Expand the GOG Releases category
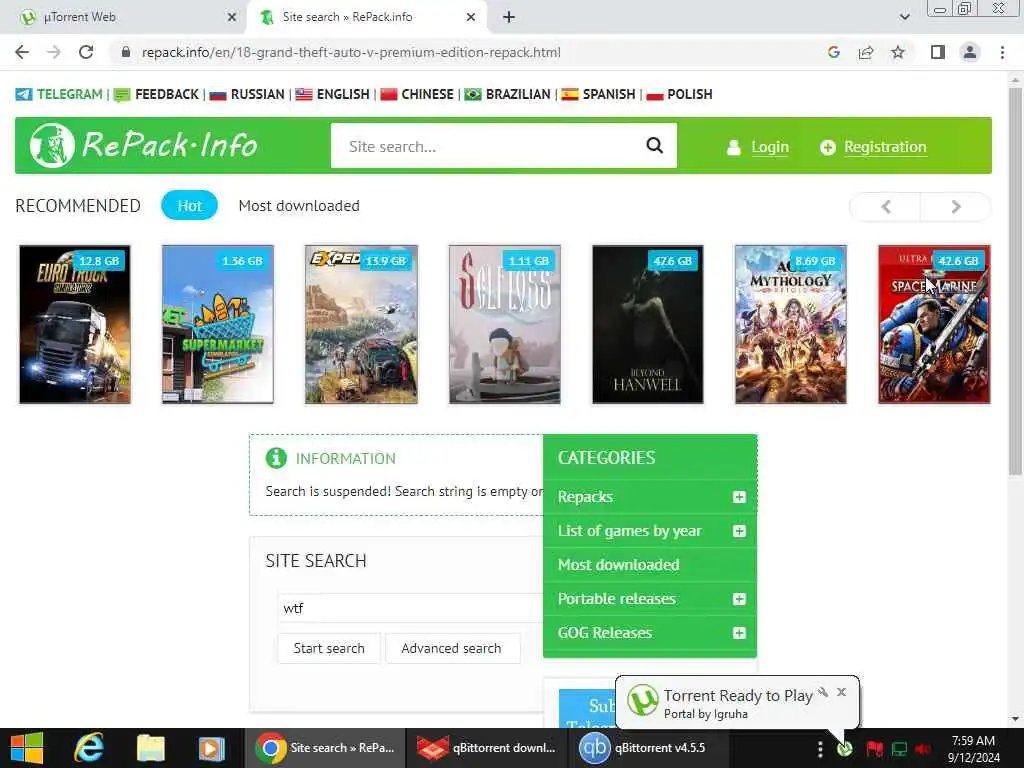Image resolution: width=1024 pixels, height=768 pixels. tap(739, 633)
